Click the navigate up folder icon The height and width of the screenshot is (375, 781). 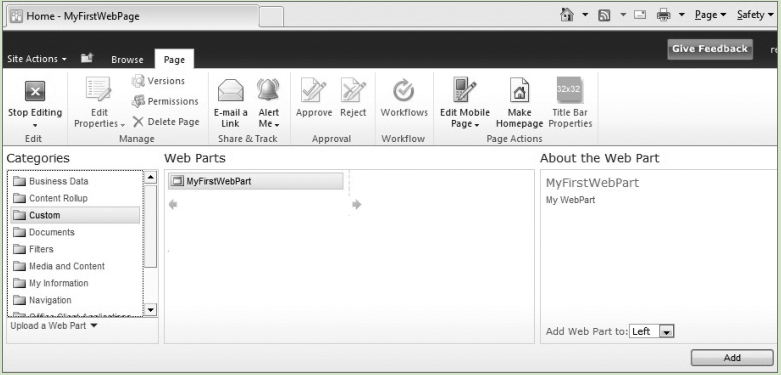[87, 58]
